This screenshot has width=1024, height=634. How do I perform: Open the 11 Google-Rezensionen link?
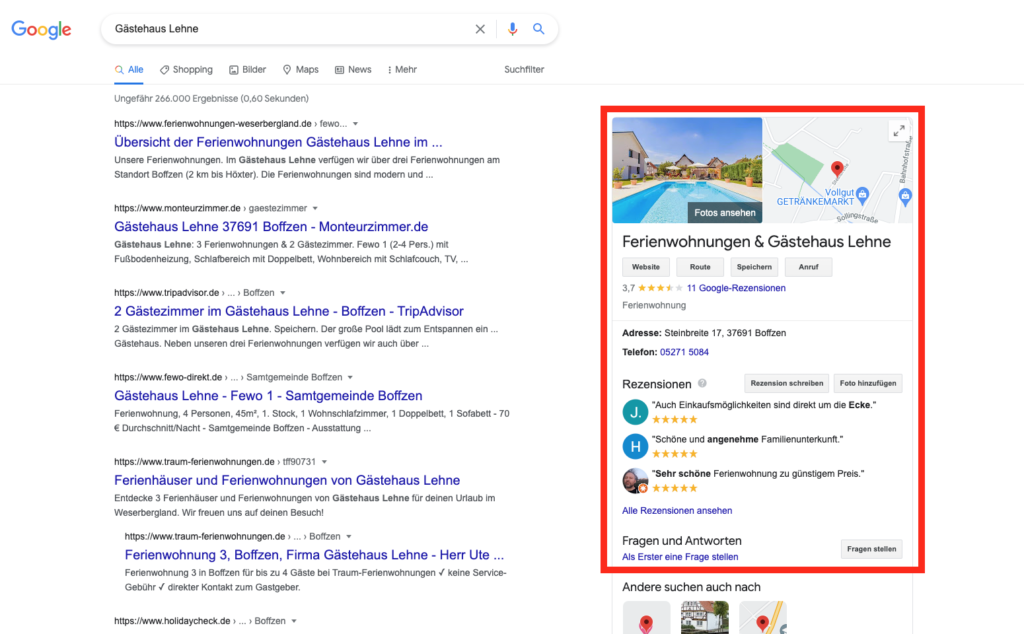[736, 288]
